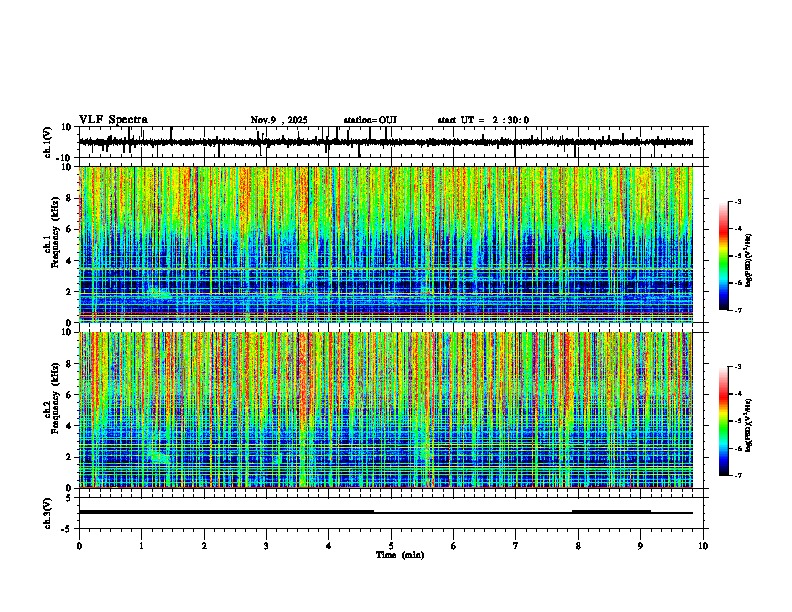
Task: Click the "-7" tick on ch.2 colorbar
Action: coord(737,476)
